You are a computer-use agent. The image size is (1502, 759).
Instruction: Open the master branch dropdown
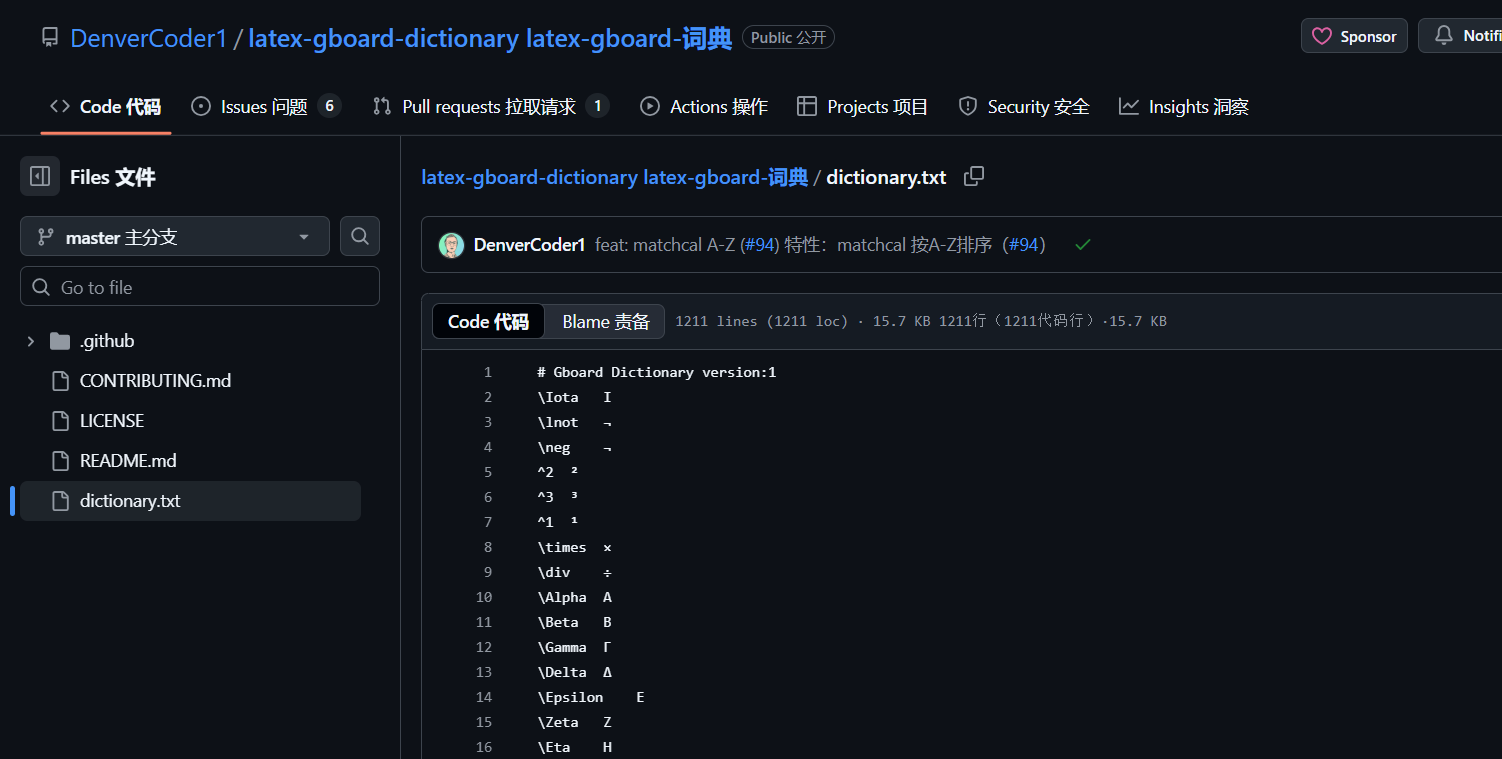175,237
